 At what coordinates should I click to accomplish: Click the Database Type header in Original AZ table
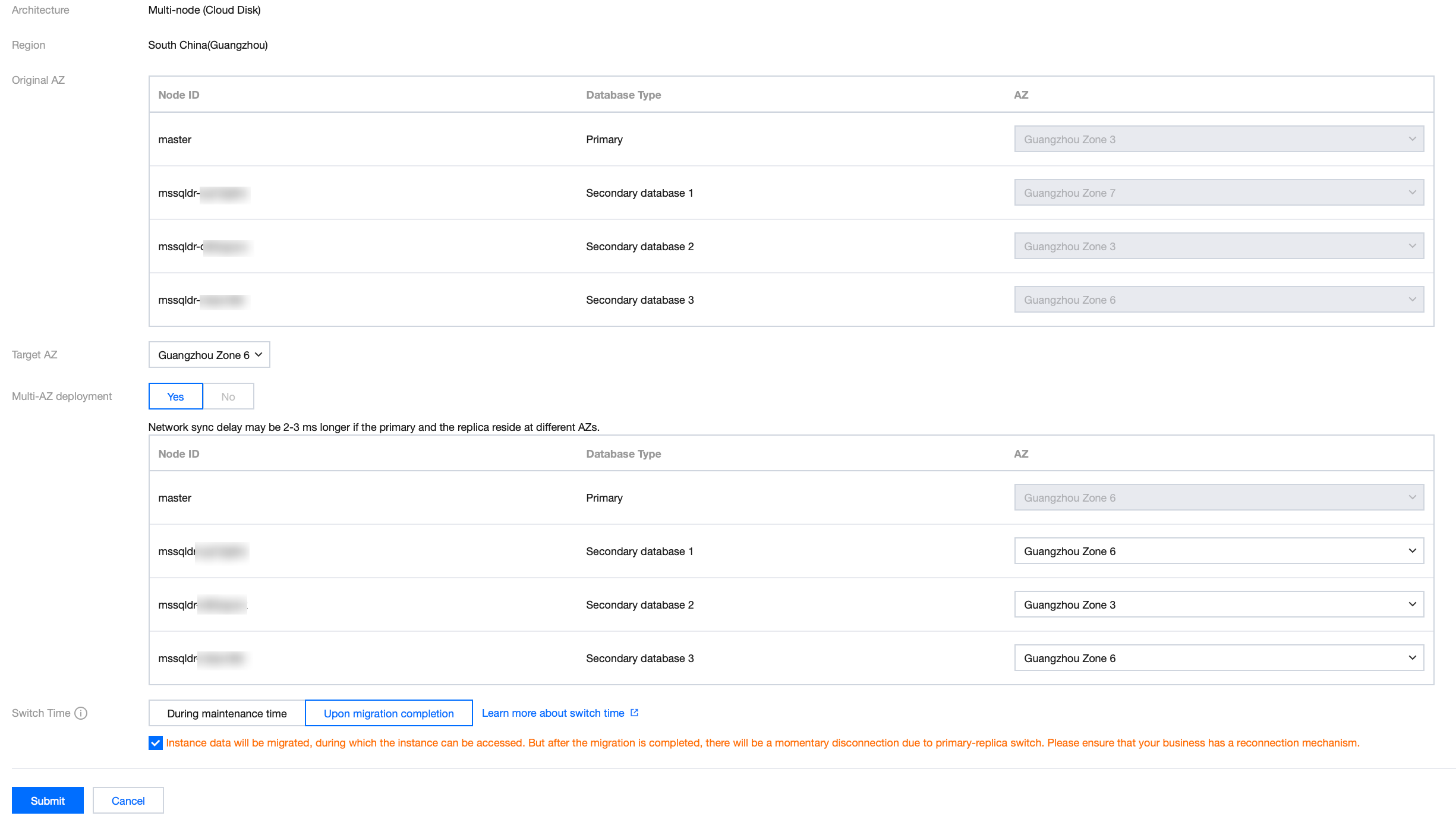click(623, 95)
